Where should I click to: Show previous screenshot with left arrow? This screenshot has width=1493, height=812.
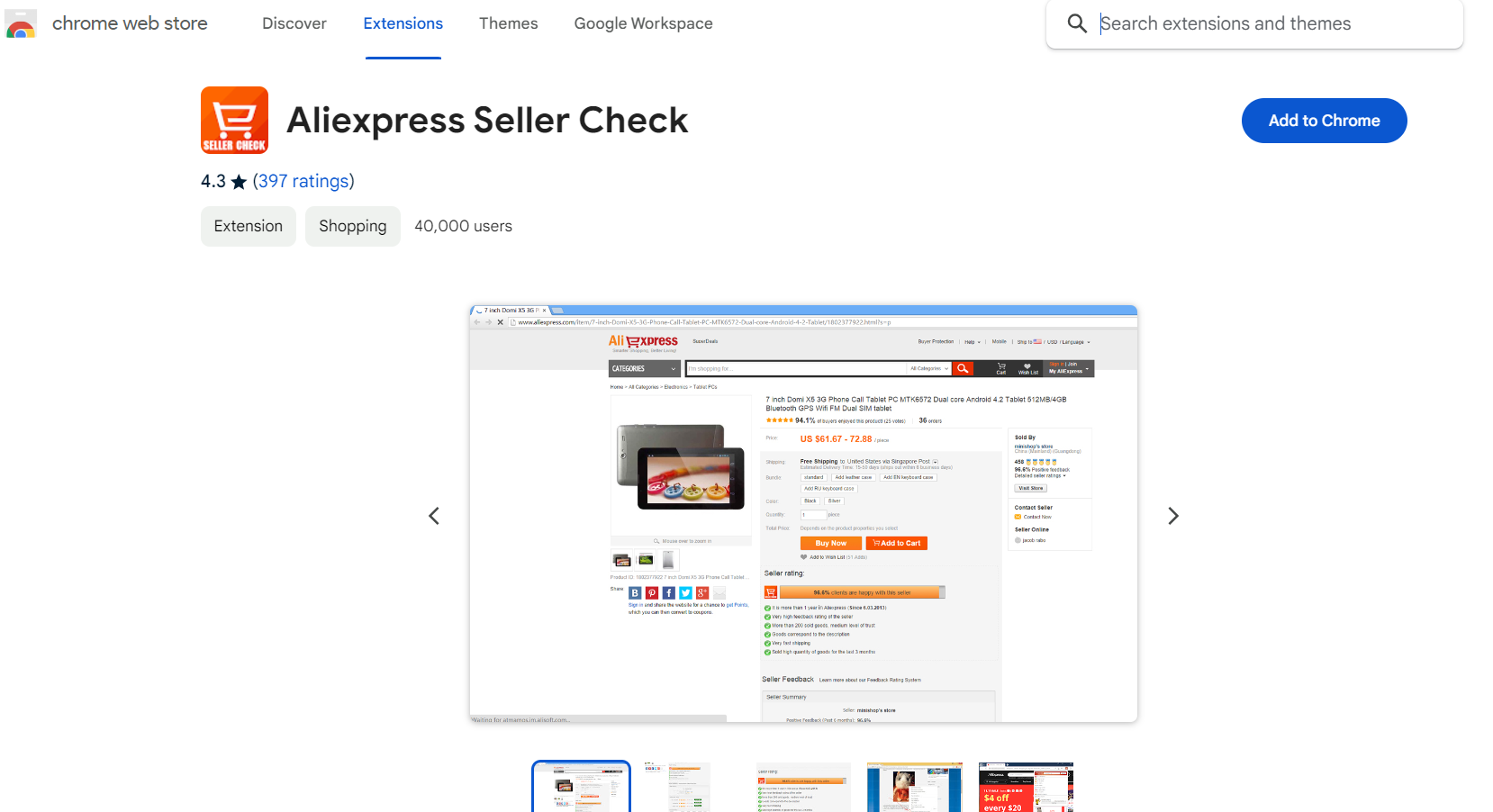[434, 516]
